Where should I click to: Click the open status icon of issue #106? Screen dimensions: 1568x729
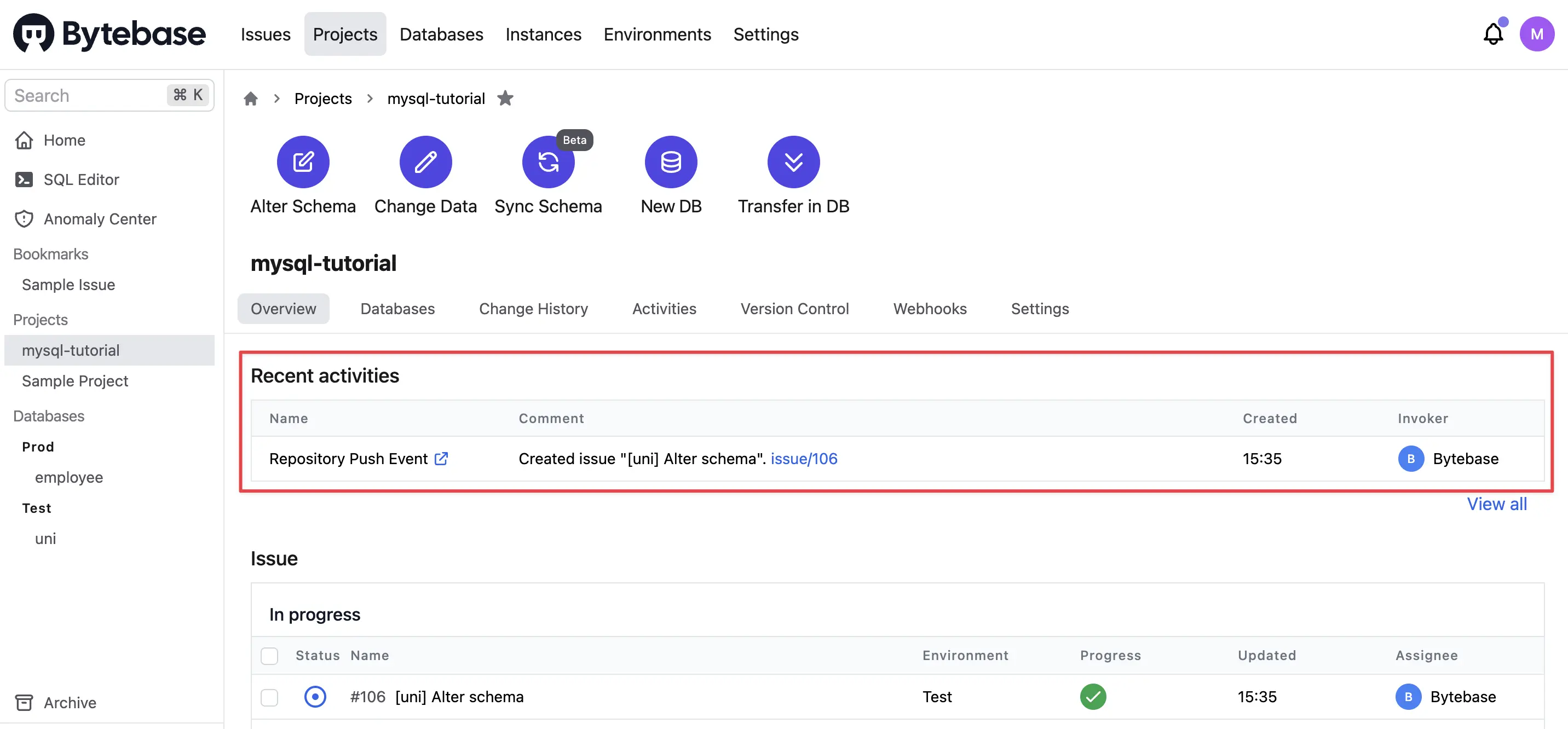[x=315, y=696]
